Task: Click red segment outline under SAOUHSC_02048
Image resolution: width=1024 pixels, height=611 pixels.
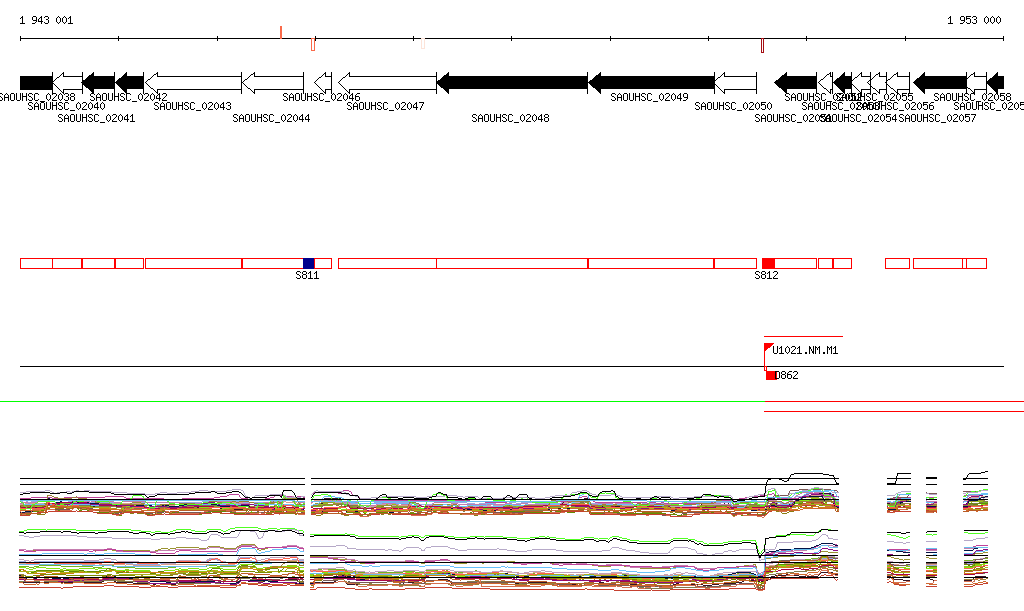Action: (x=512, y=264)
